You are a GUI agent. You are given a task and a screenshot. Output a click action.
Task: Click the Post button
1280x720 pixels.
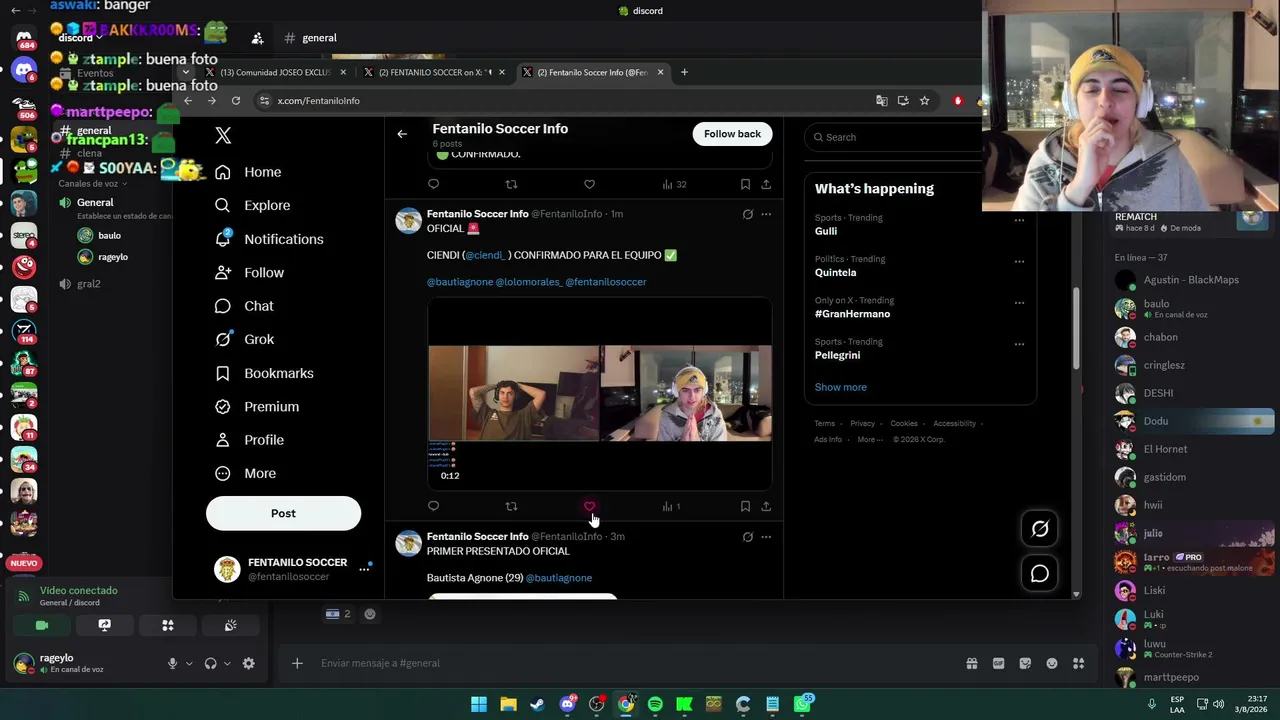pyautogui.click(x=283, y=513)
